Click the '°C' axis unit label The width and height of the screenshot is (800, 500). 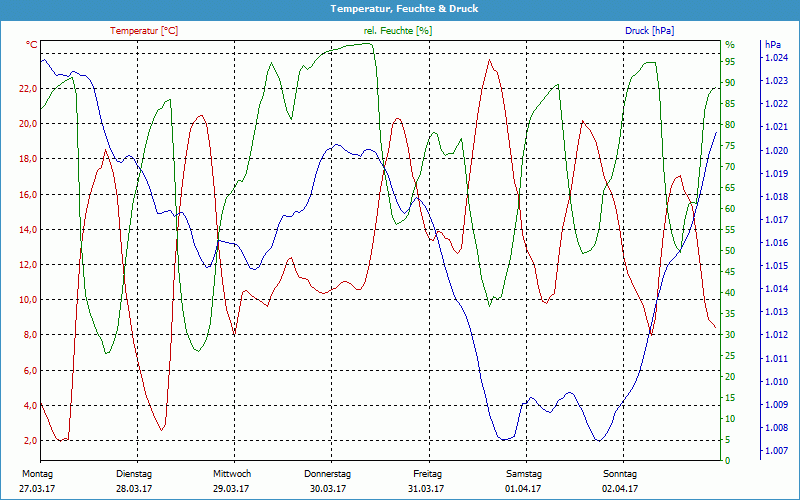(32, 45)
